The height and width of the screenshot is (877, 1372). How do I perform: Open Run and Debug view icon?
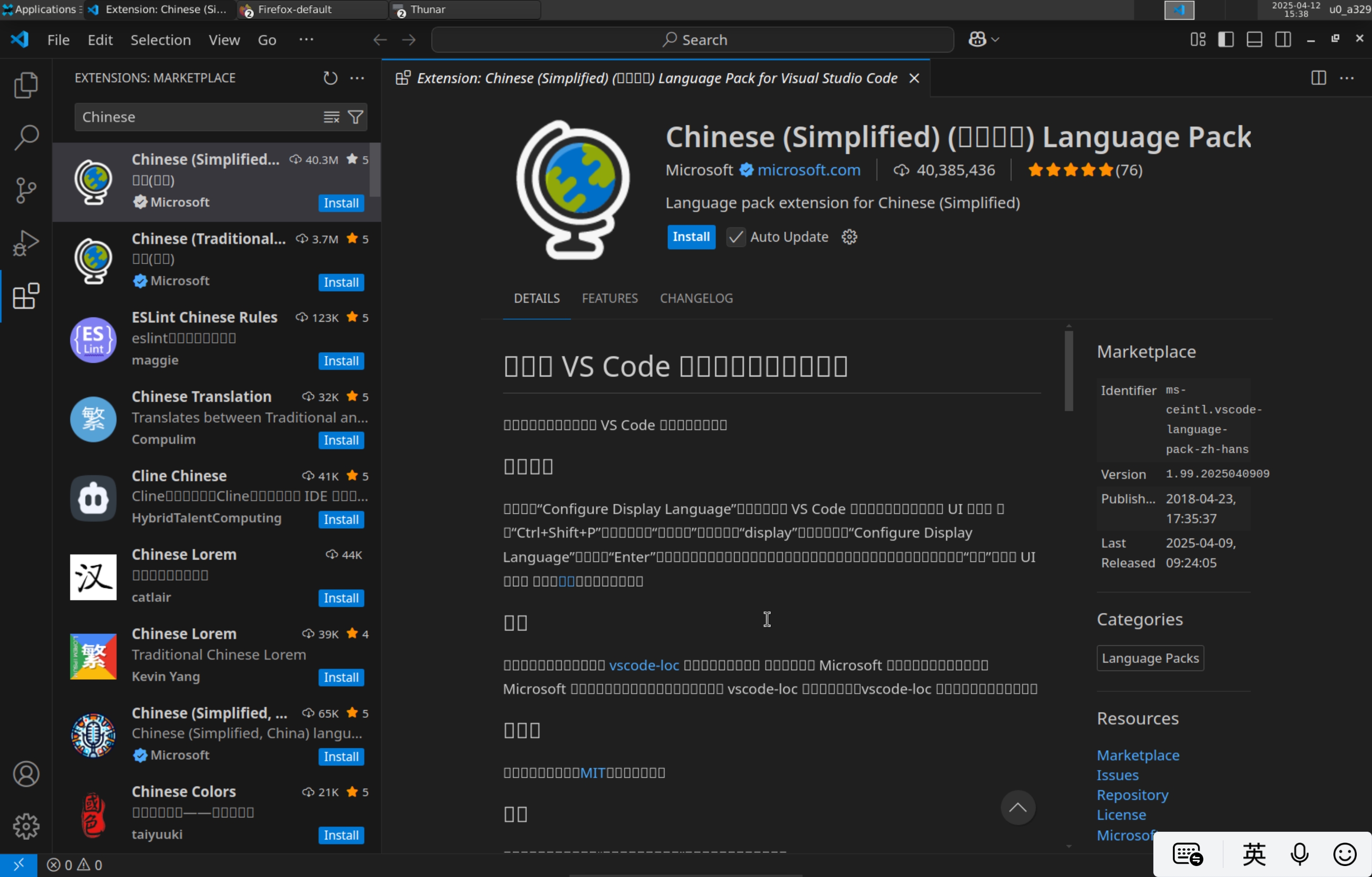pyautogui.click(x=26, y=243)
